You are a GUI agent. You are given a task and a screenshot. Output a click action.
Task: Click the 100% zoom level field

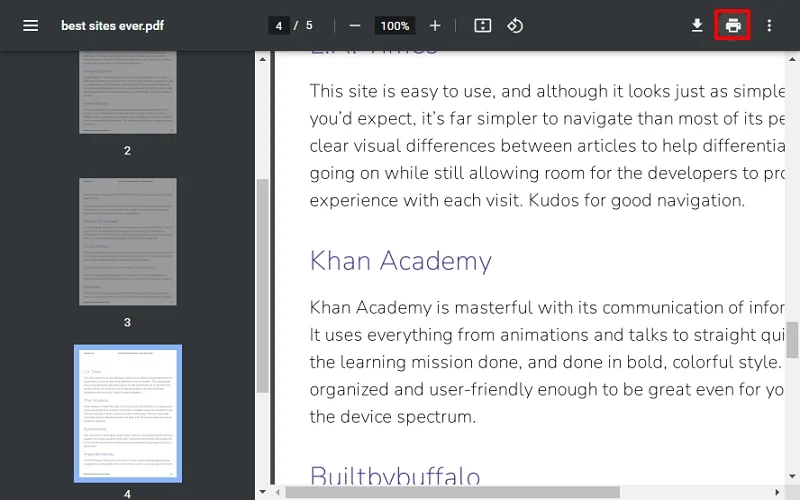point(395,25)
